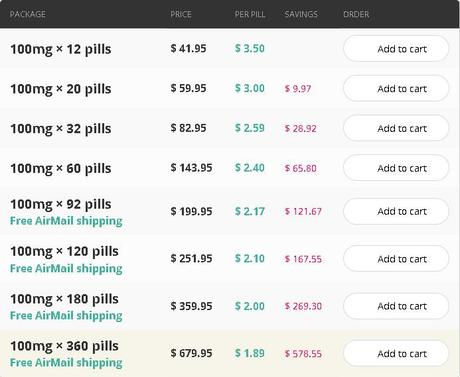Viewport: 460px width, 377px height.
Task: Add 100mg × 180 pills to cart
Action: tap(396, 306)
